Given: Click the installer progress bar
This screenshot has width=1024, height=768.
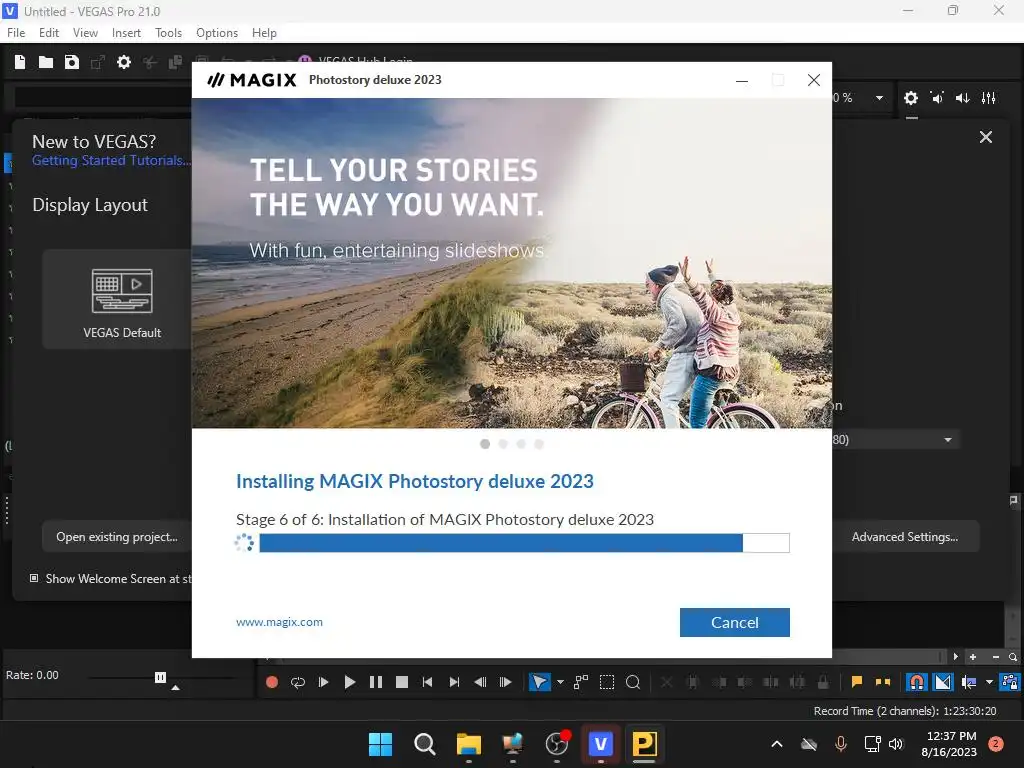Looking at the screenshot, I should 524,543.
